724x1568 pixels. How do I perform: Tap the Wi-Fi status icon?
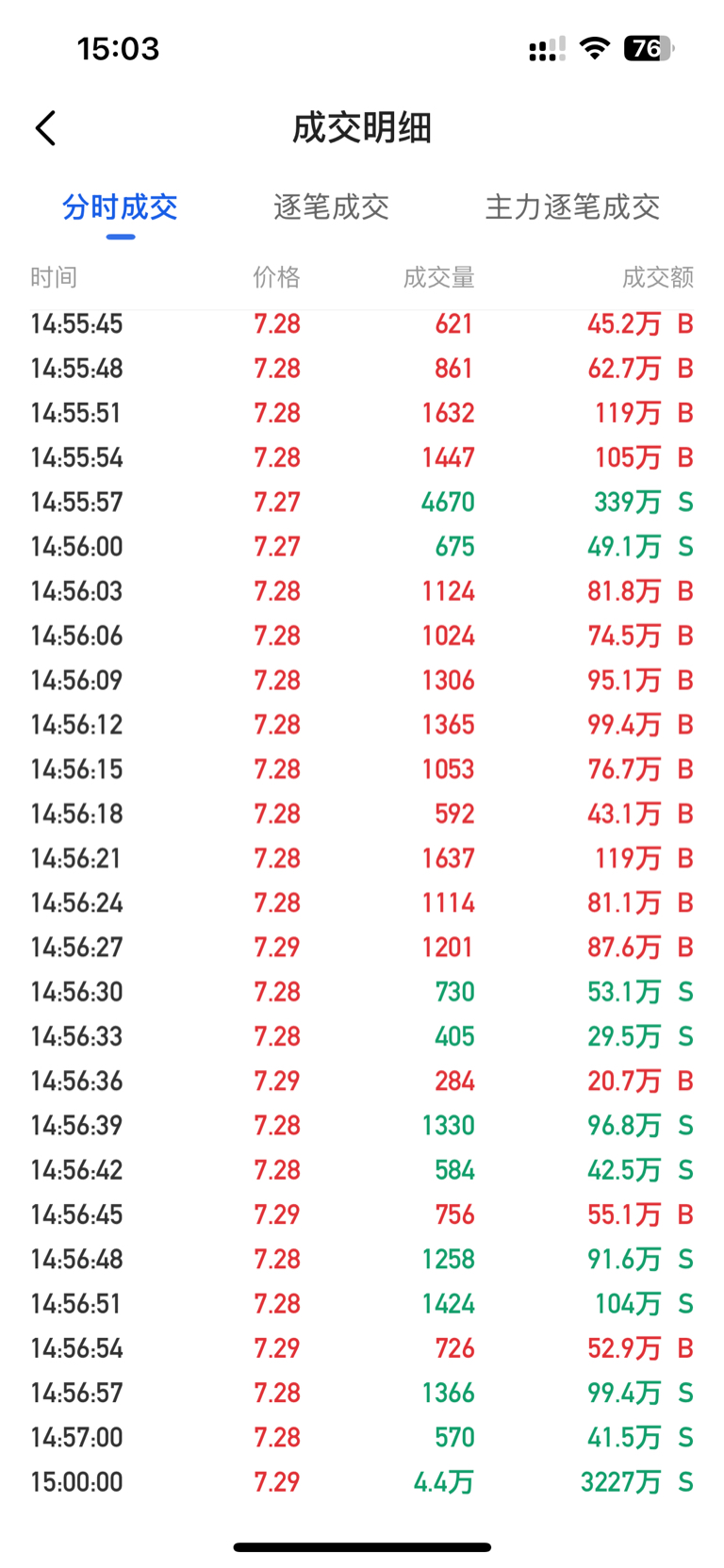[594, 48]
